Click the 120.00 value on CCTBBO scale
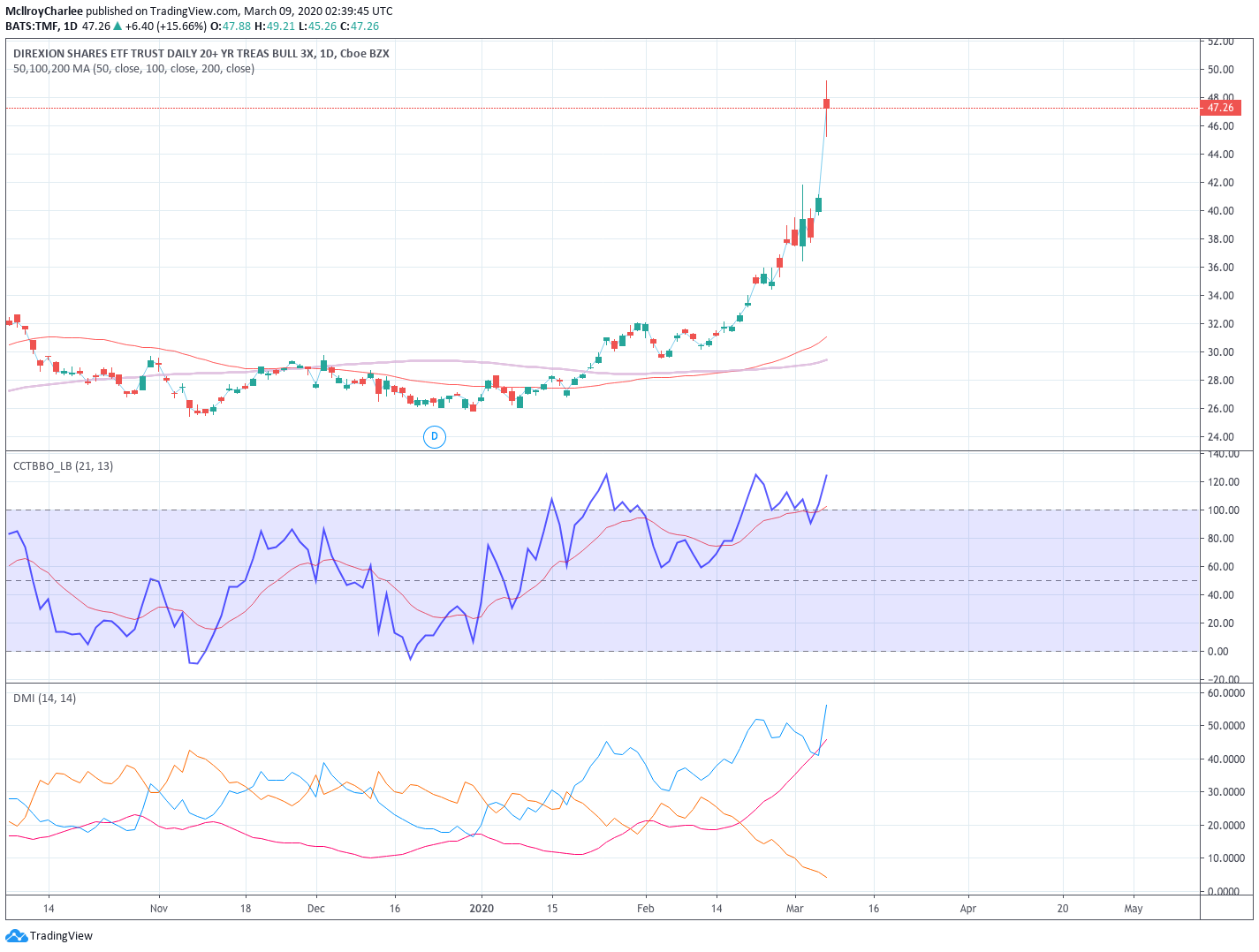 pyautogui.click(x=1224, y=482)
